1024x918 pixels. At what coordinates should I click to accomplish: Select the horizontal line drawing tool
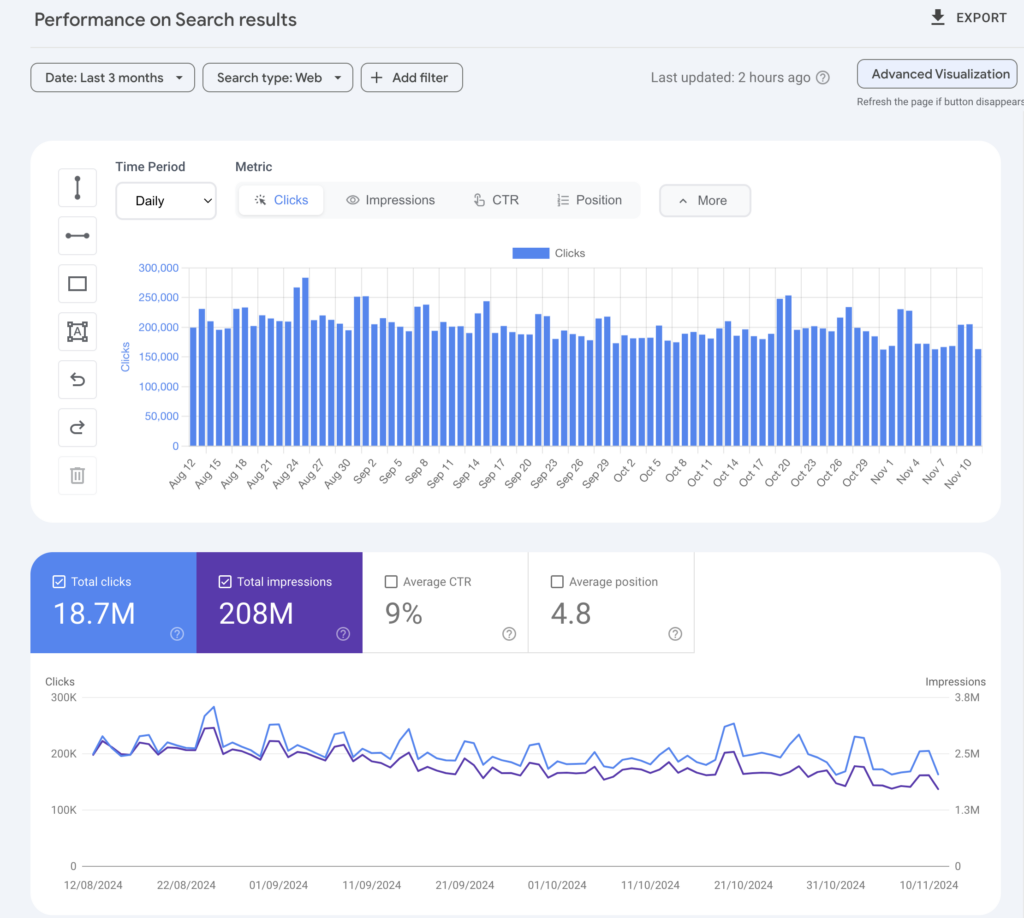click(x=78, y=236)
